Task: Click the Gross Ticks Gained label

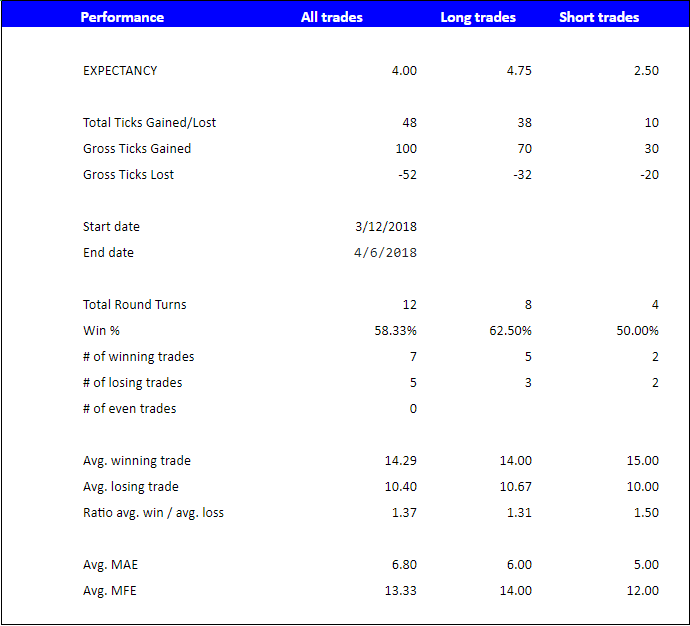Action: 137,149
